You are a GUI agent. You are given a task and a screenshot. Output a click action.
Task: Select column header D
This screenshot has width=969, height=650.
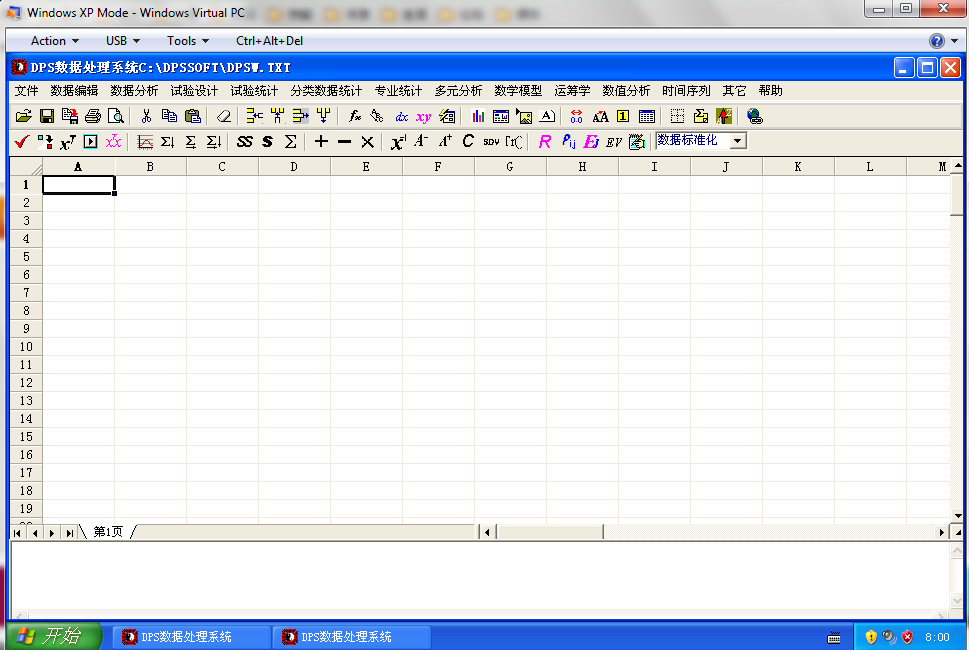pyautogui.click(x=294, y=167)
